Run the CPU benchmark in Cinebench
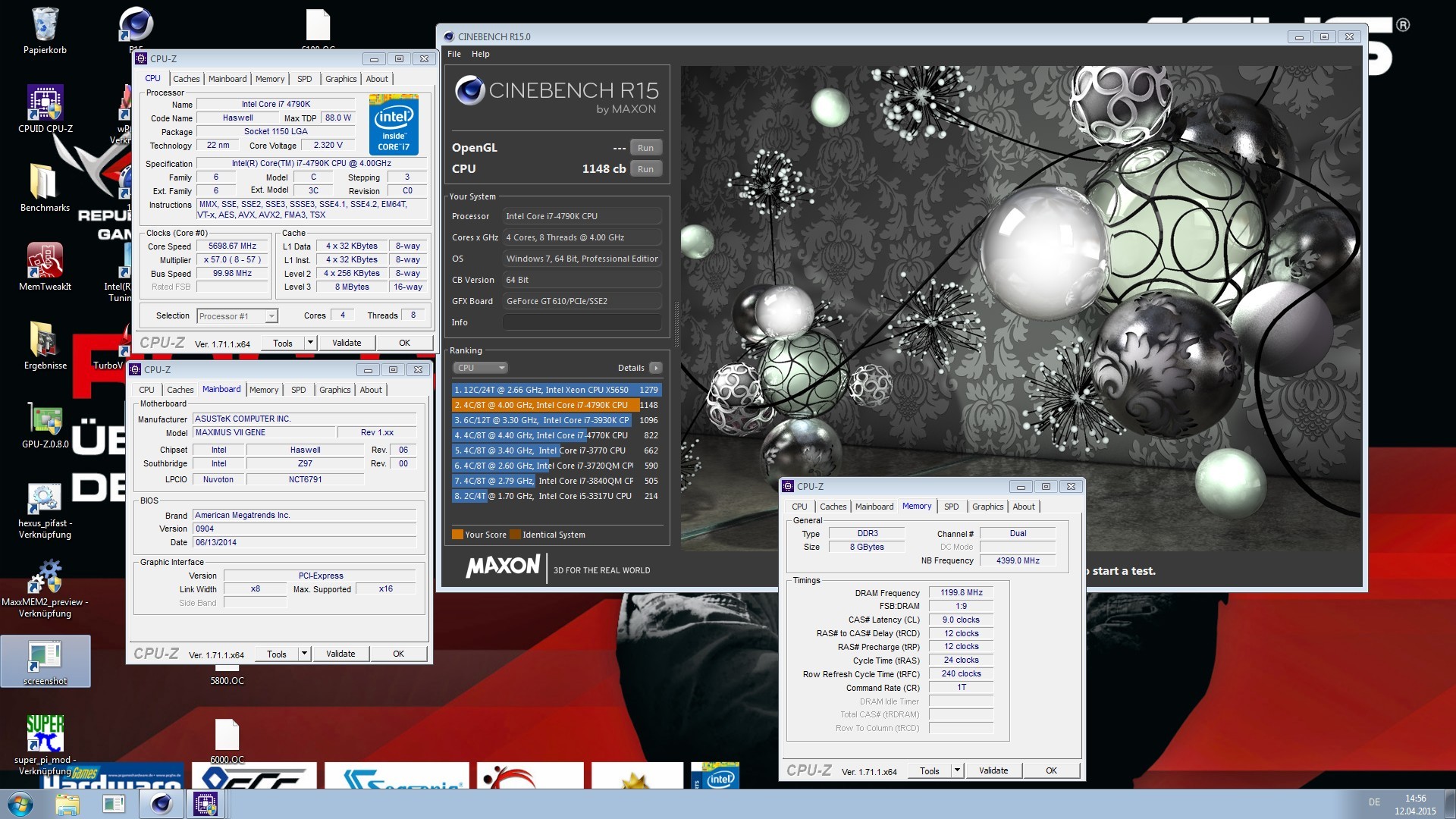 tap(645, 169)
